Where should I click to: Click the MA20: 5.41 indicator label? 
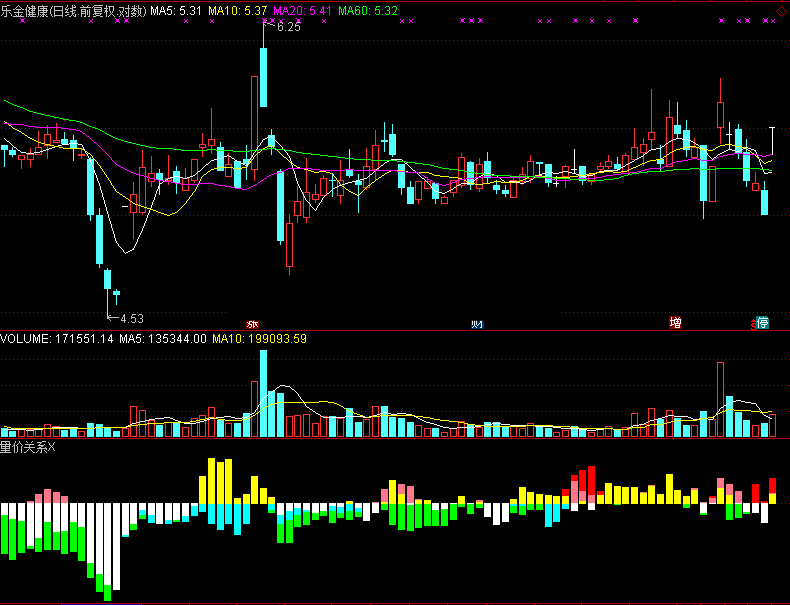[302, 11]
